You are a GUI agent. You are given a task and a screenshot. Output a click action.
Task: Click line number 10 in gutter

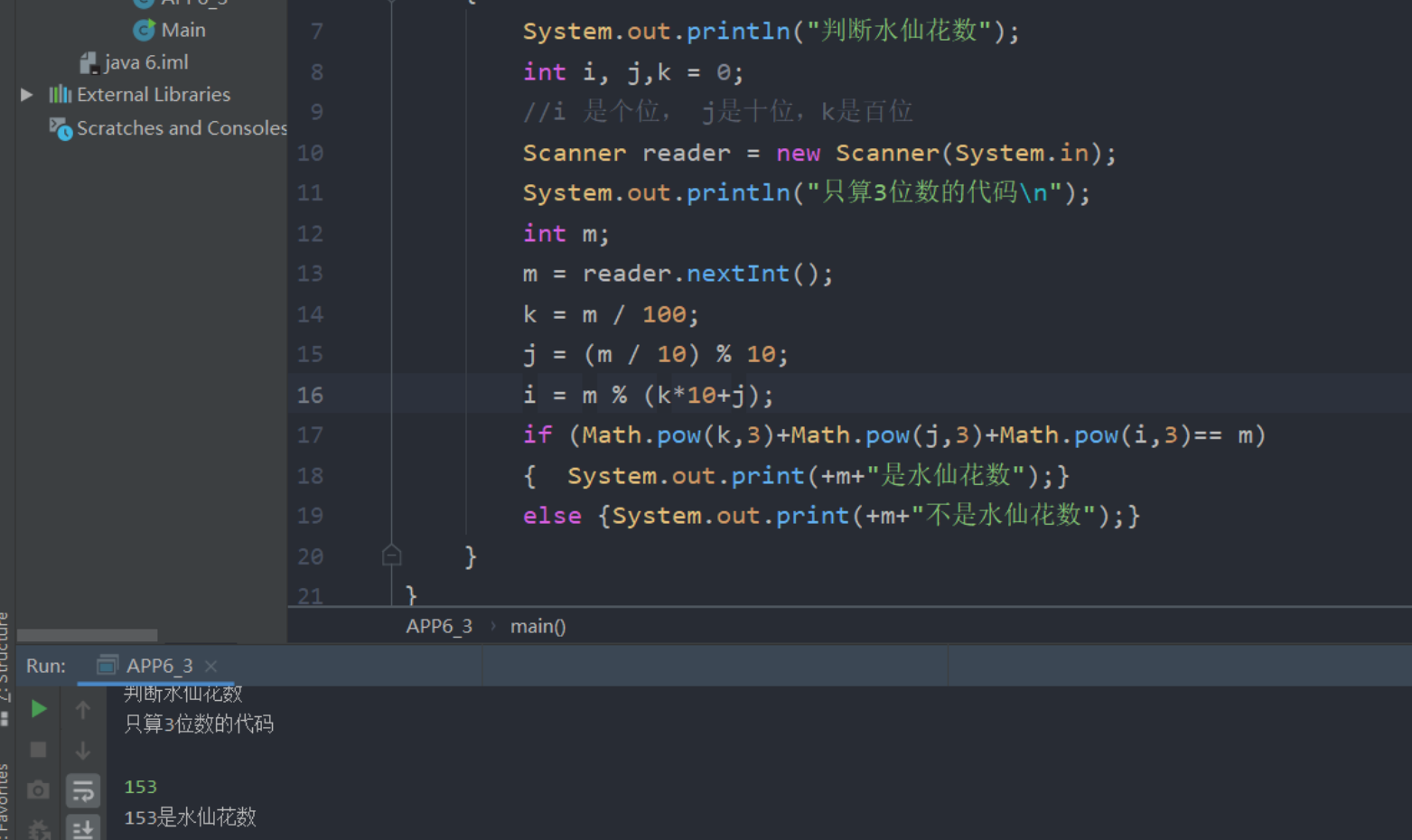tap(310, 153)
